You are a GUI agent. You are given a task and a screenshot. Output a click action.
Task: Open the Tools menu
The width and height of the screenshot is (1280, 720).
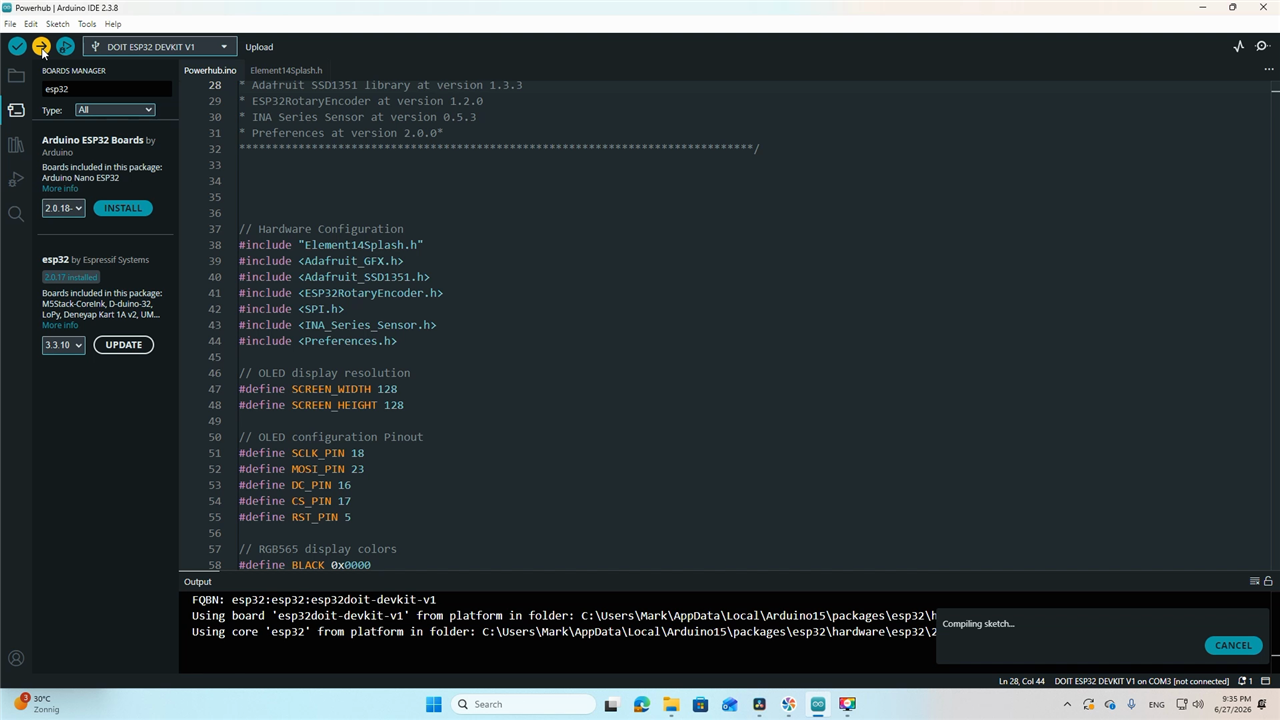[x=87, y=24]
